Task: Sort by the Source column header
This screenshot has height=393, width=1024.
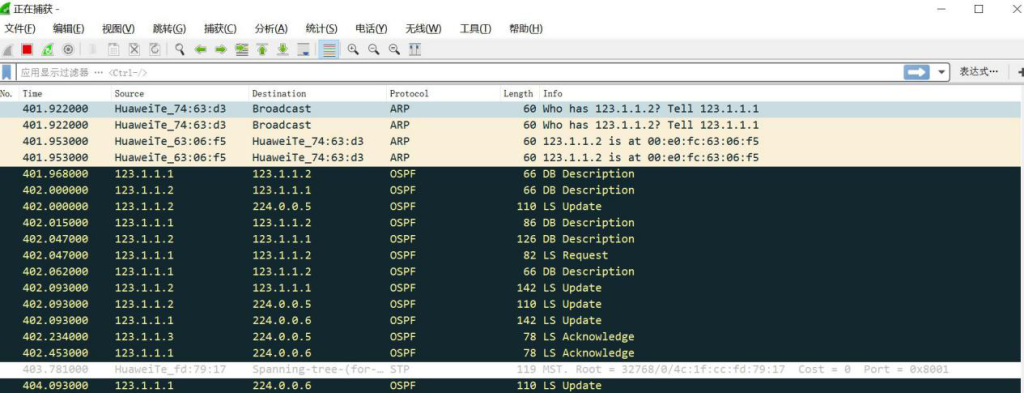Action: click(180, 93)
